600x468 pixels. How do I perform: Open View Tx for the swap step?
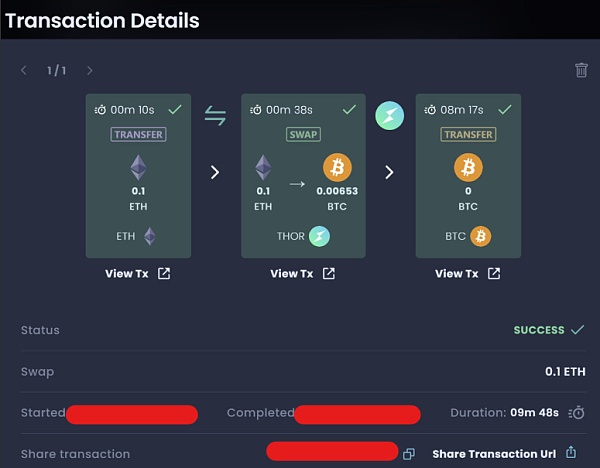click(303, 274)
